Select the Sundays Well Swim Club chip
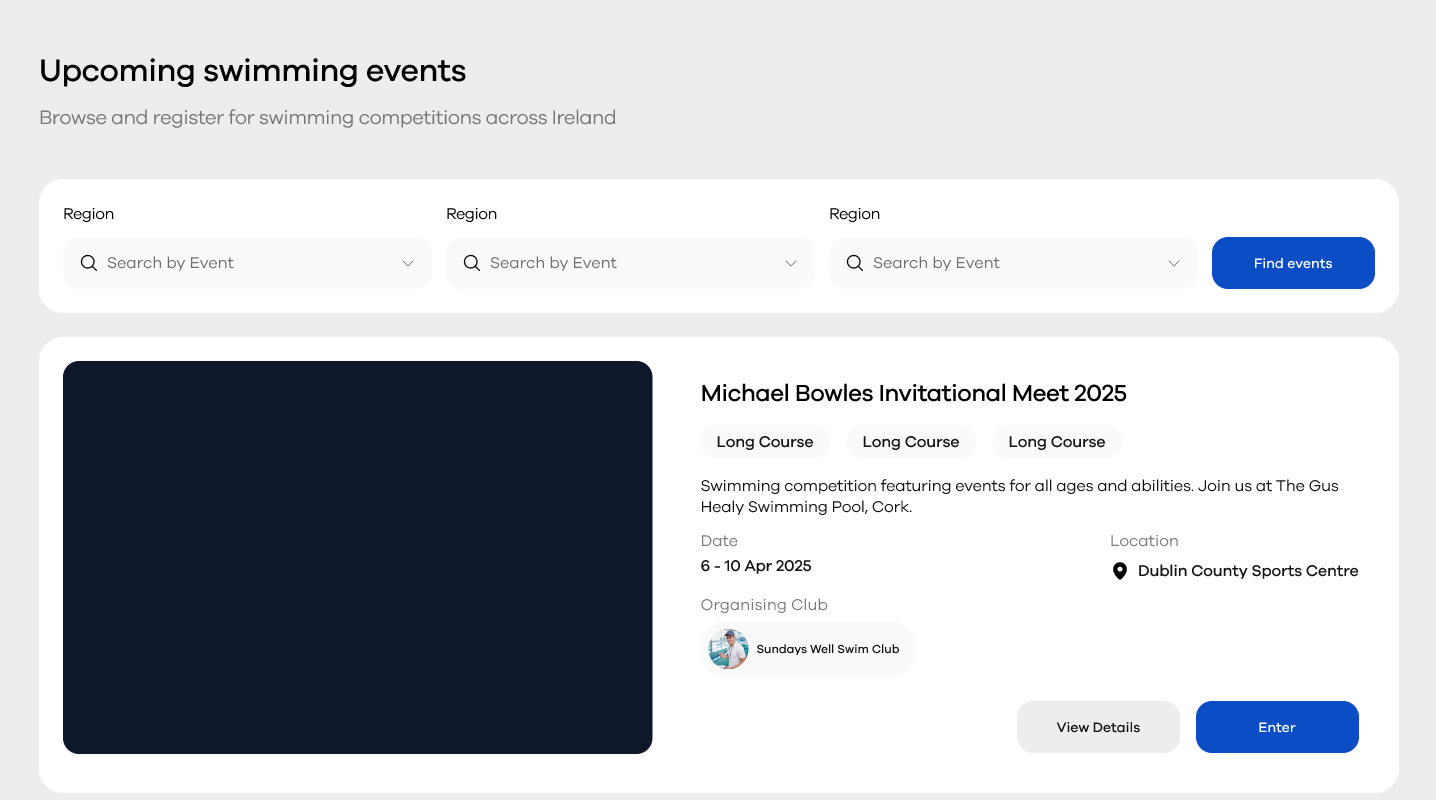The image size is (1436, 800). click(x=807, y=649)
